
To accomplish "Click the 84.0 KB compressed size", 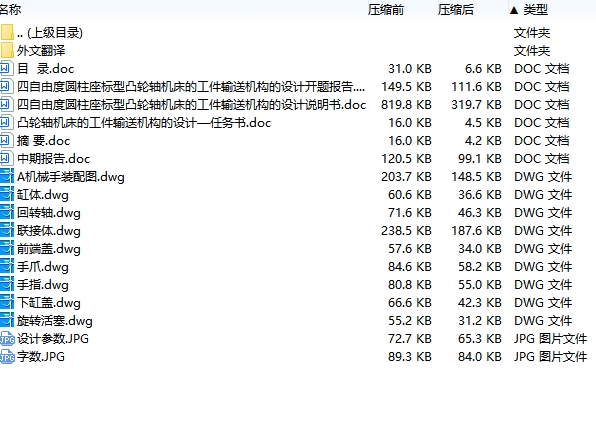I will [x=480, y=357].
